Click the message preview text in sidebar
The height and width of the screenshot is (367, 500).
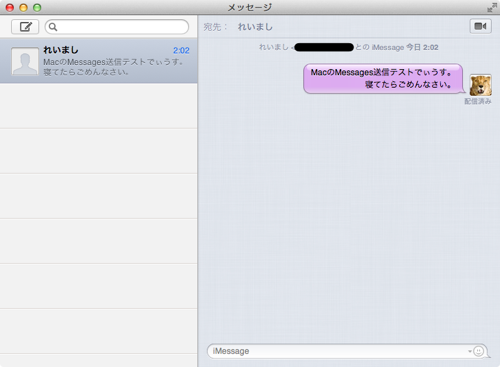pos(113,67)
